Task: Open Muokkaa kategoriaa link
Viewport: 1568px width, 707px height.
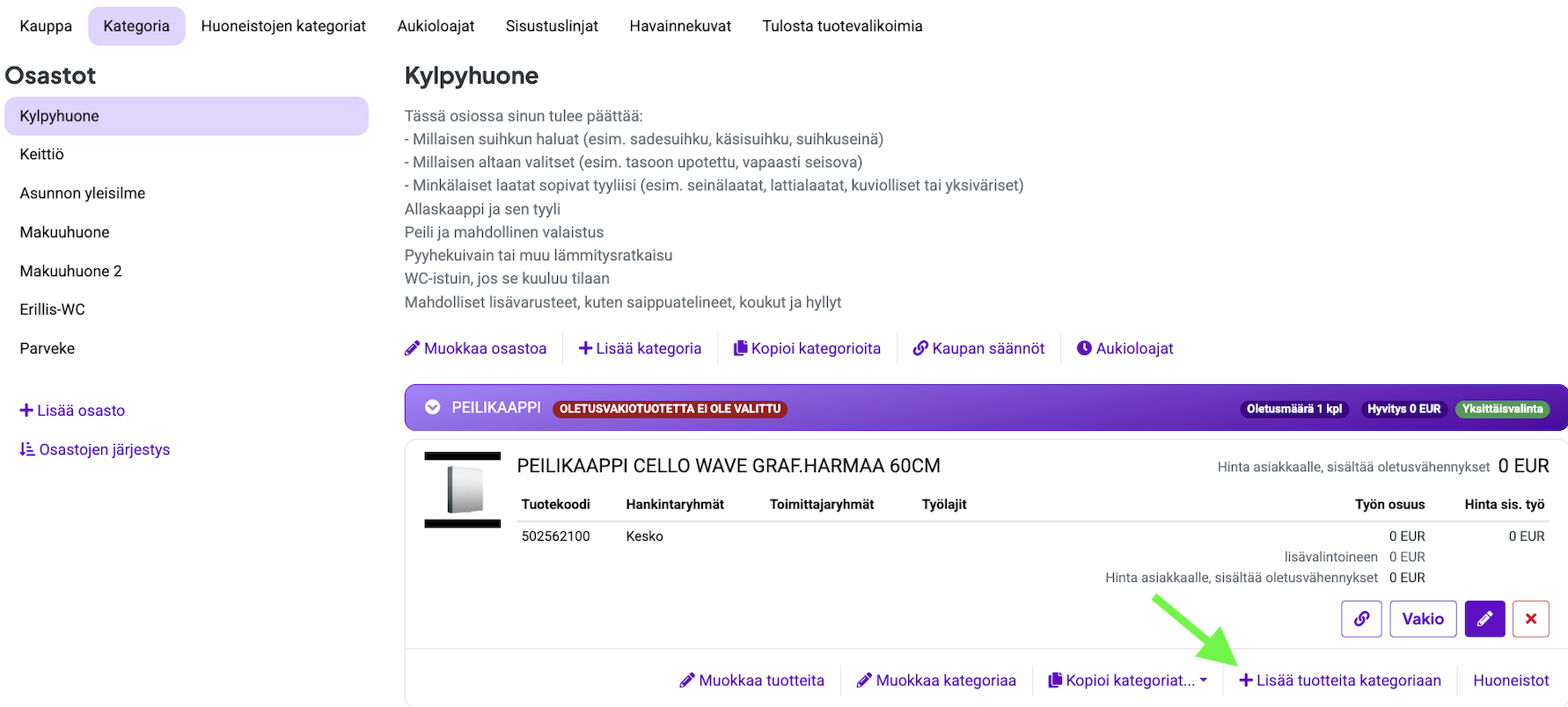Action: click(936, 681)
